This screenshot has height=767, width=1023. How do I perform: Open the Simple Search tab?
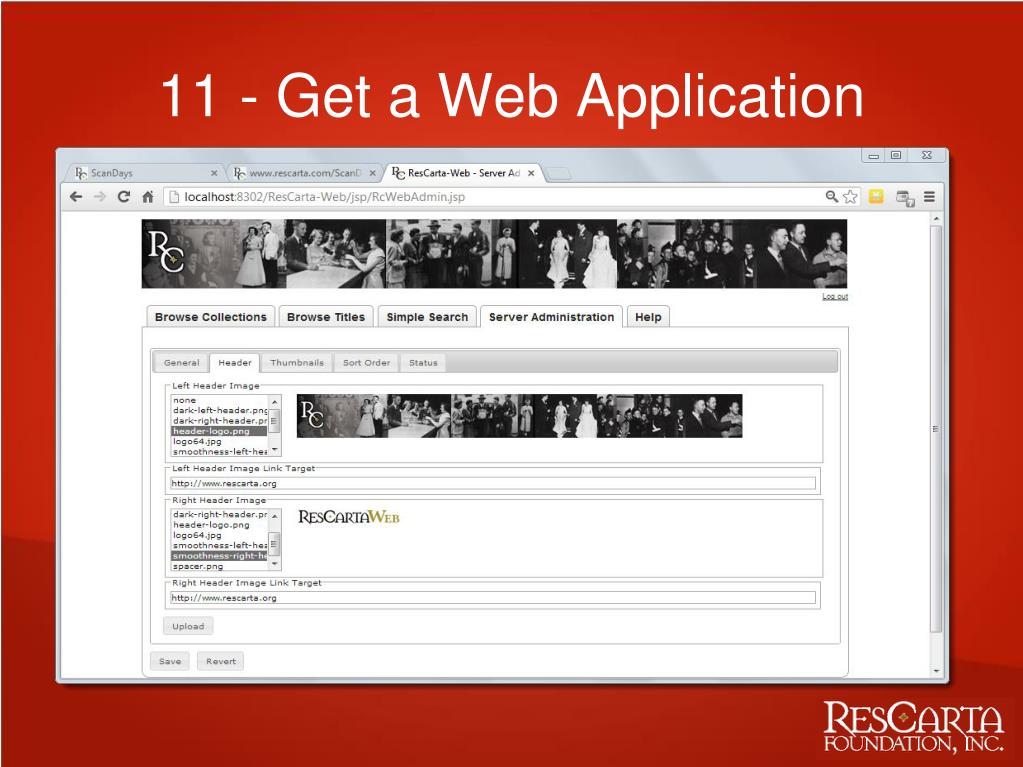[427, 317]
